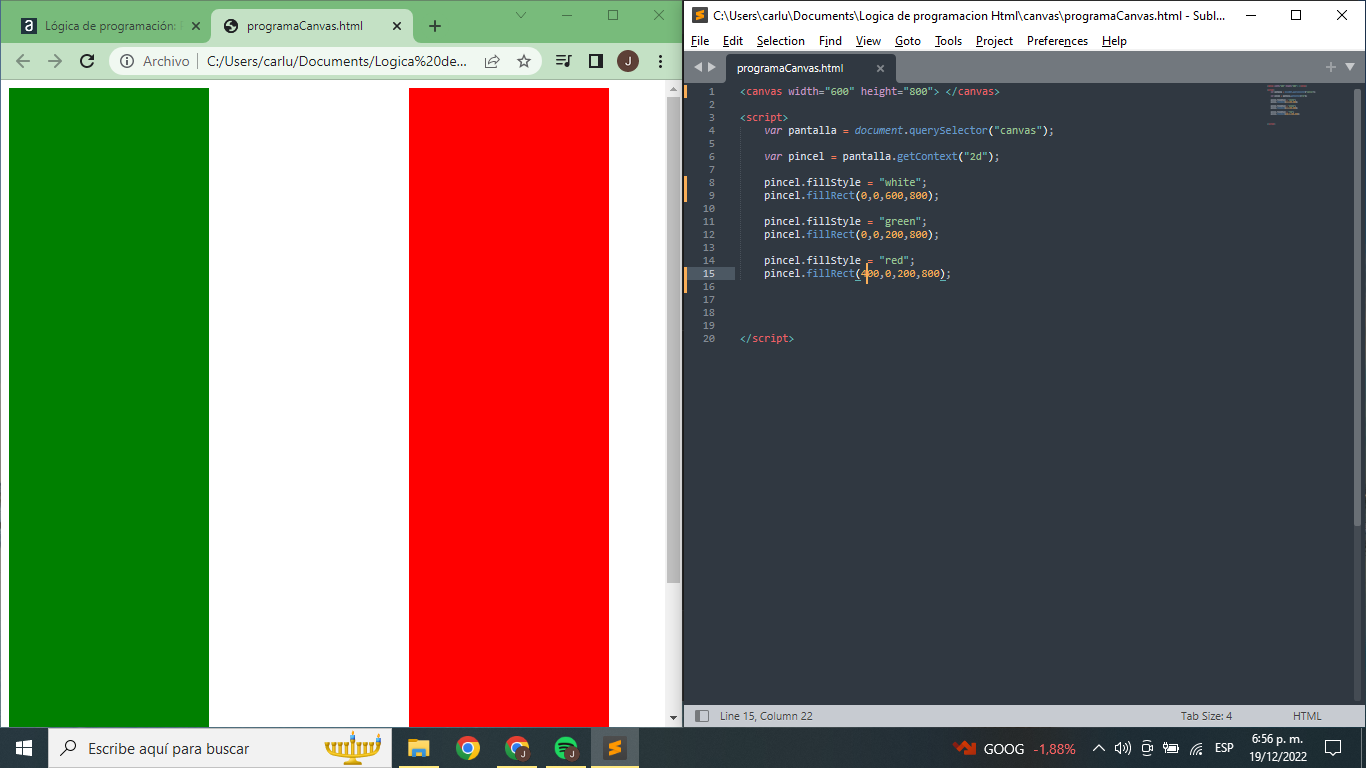Open the View menu
Screen dimensions: 1366x768
pyautogui.click(x=868, y=41)
